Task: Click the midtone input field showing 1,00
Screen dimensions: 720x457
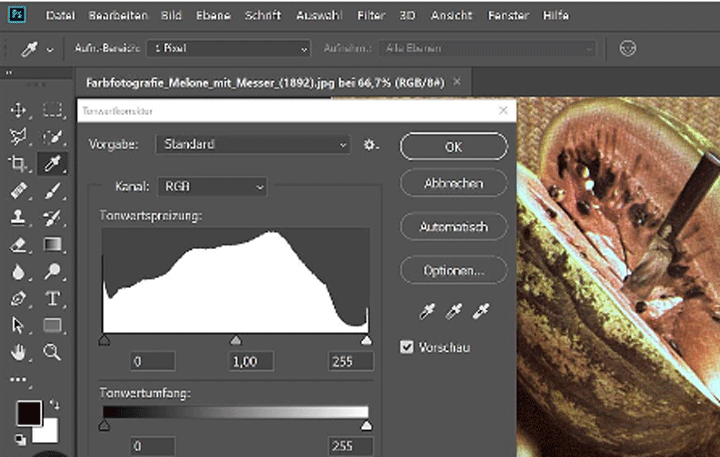Action: point(251,361)
